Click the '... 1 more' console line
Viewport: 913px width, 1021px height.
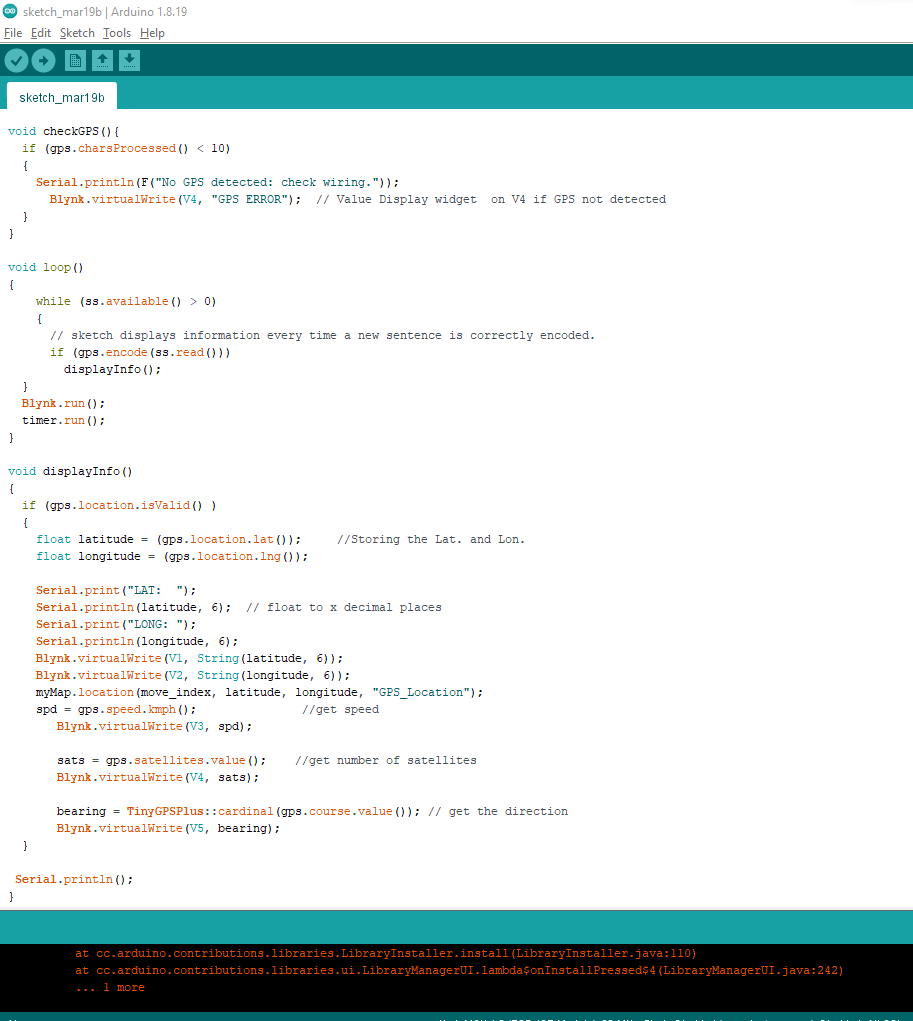click(x=110, y=987)
